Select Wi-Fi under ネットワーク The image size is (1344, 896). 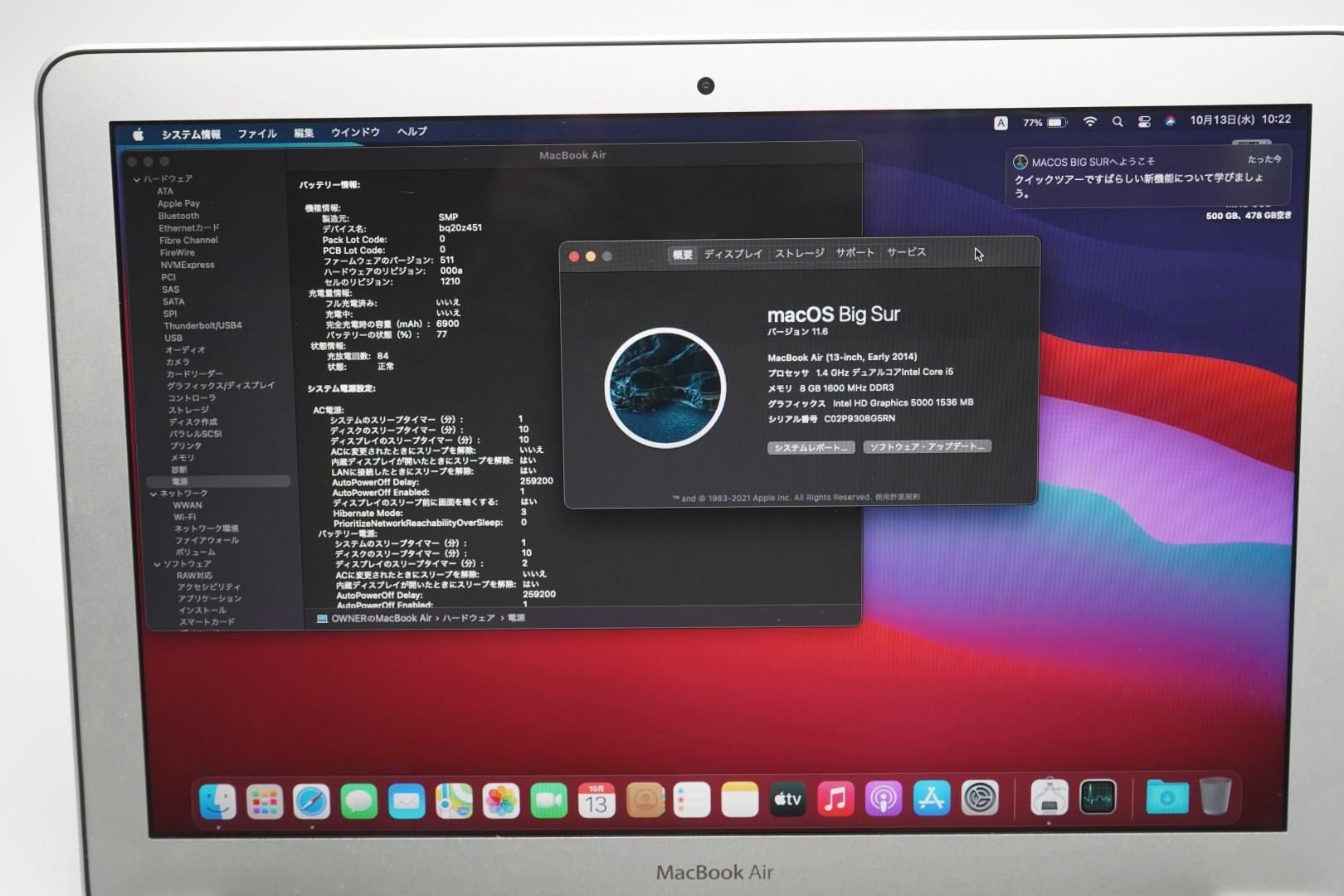point(184,517)
